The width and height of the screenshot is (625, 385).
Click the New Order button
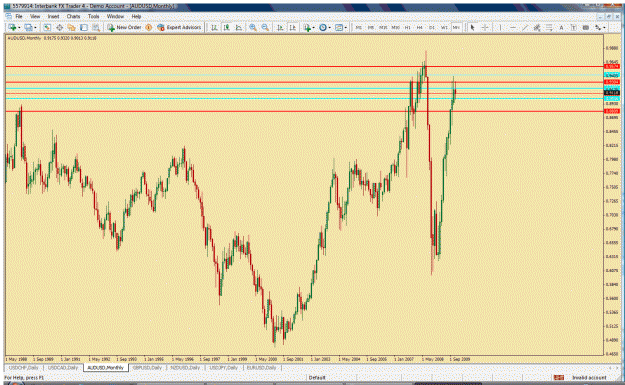click(x=124, y=28)
